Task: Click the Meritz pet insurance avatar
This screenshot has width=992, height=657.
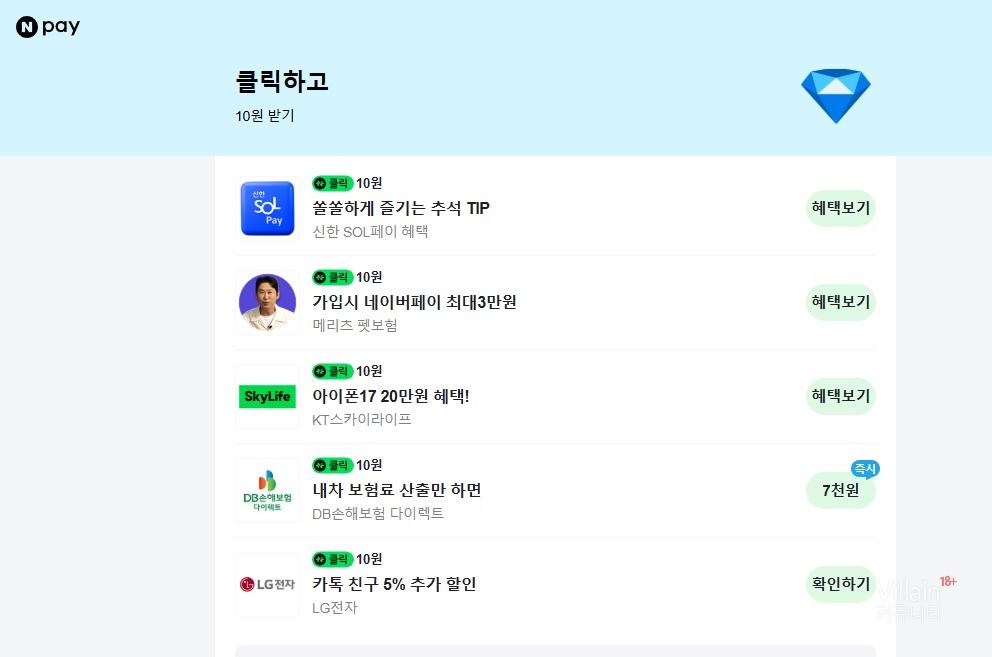Action: [267, 302]
